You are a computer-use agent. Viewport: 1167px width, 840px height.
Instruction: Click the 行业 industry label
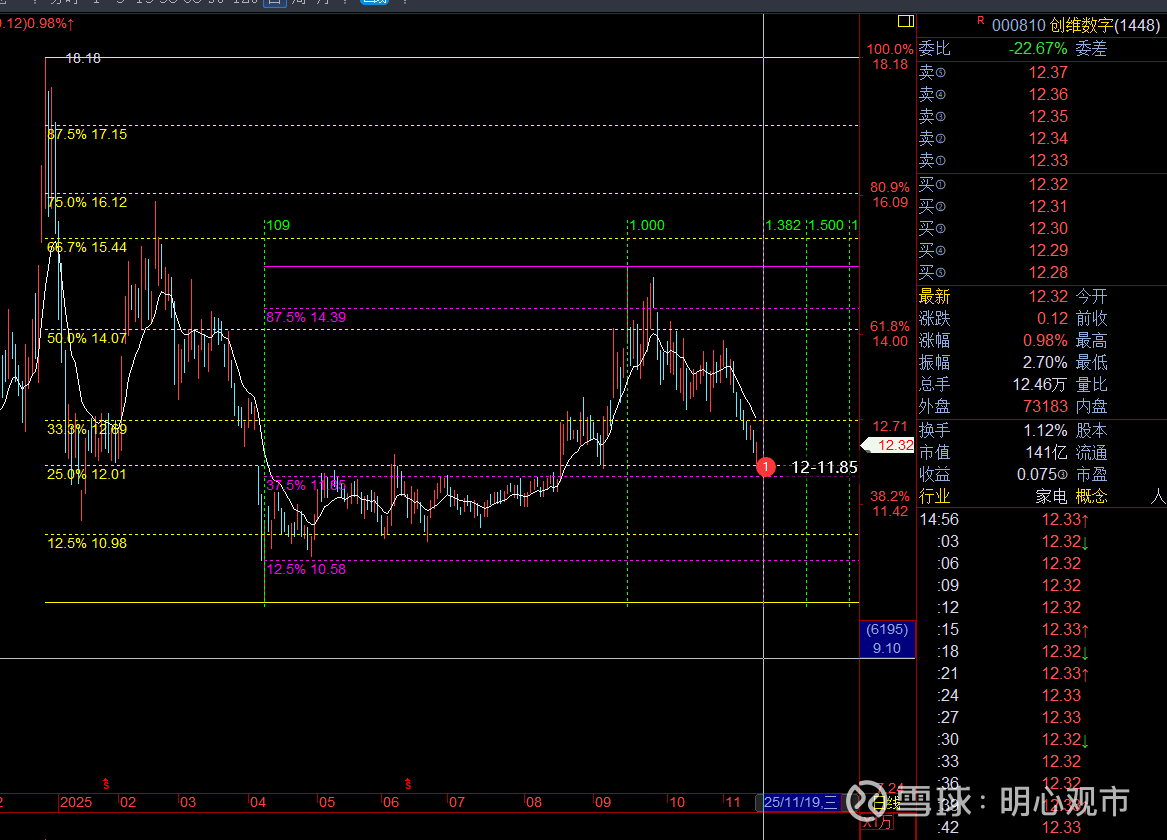point(934,496)
